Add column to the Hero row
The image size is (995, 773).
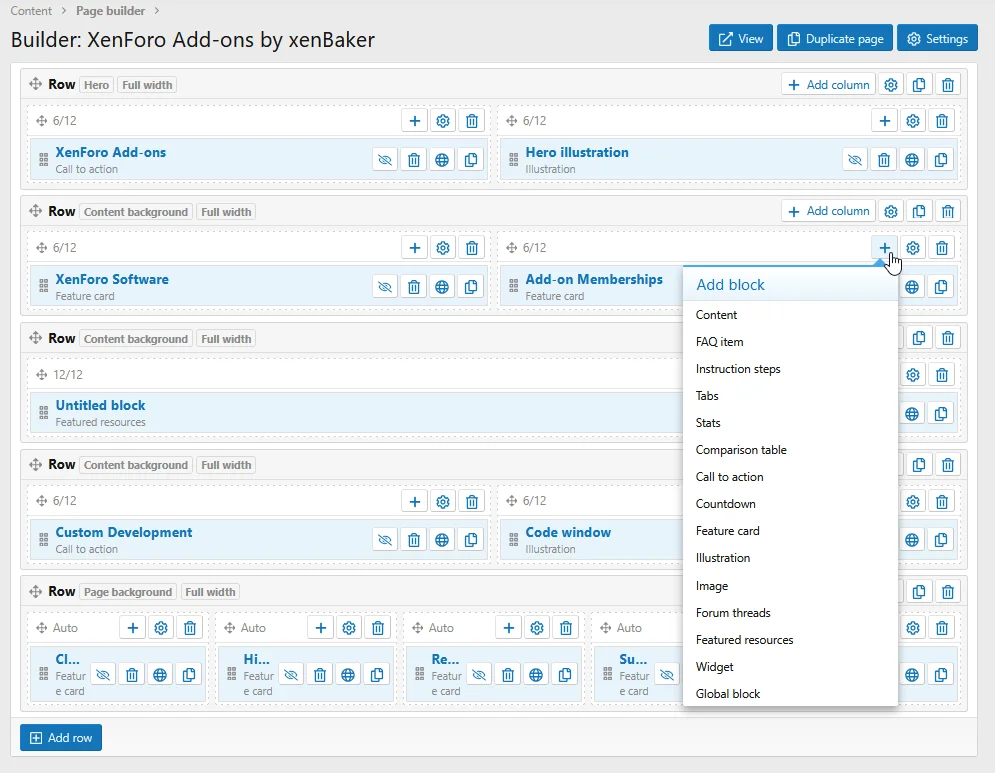828,84
